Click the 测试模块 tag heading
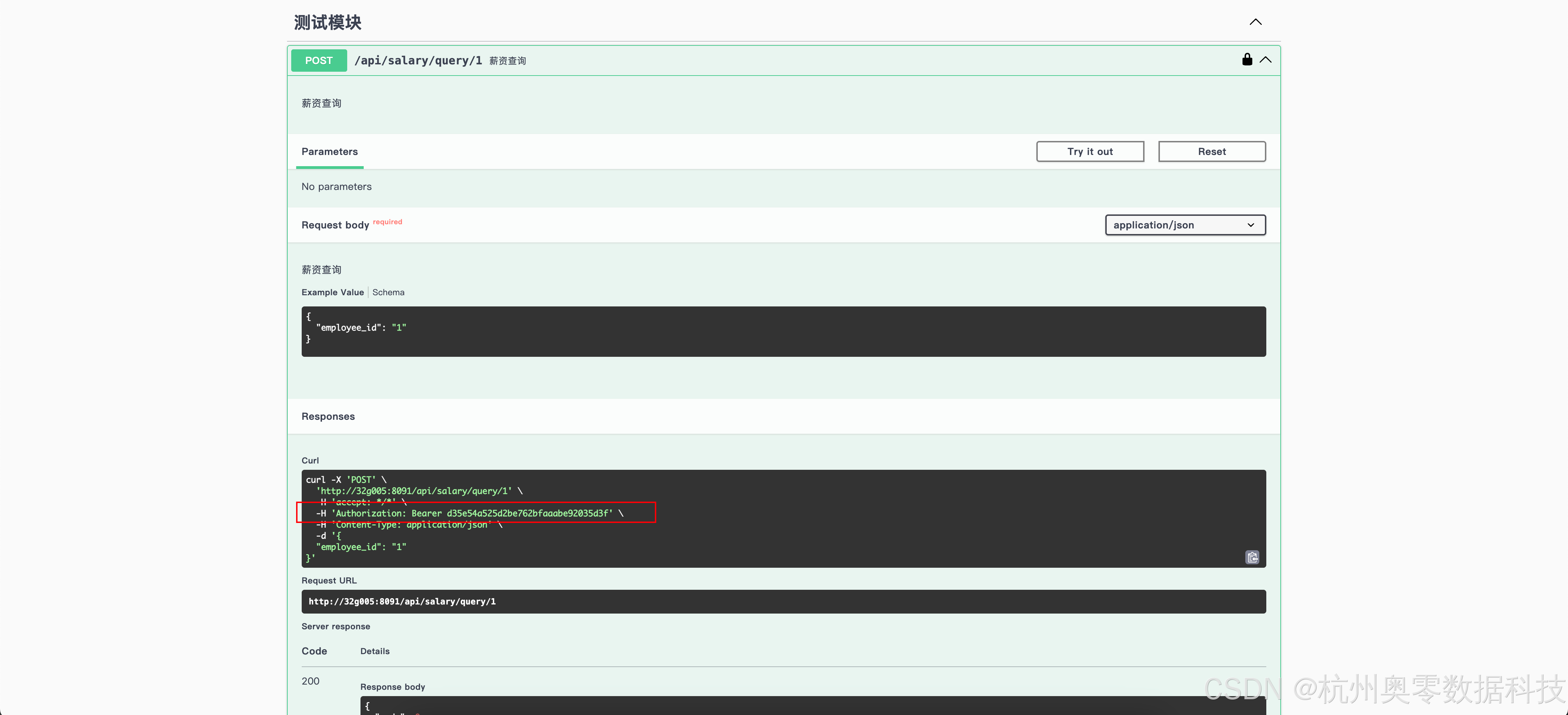Viewport: 1568px width, 715px height. (328, 22)
